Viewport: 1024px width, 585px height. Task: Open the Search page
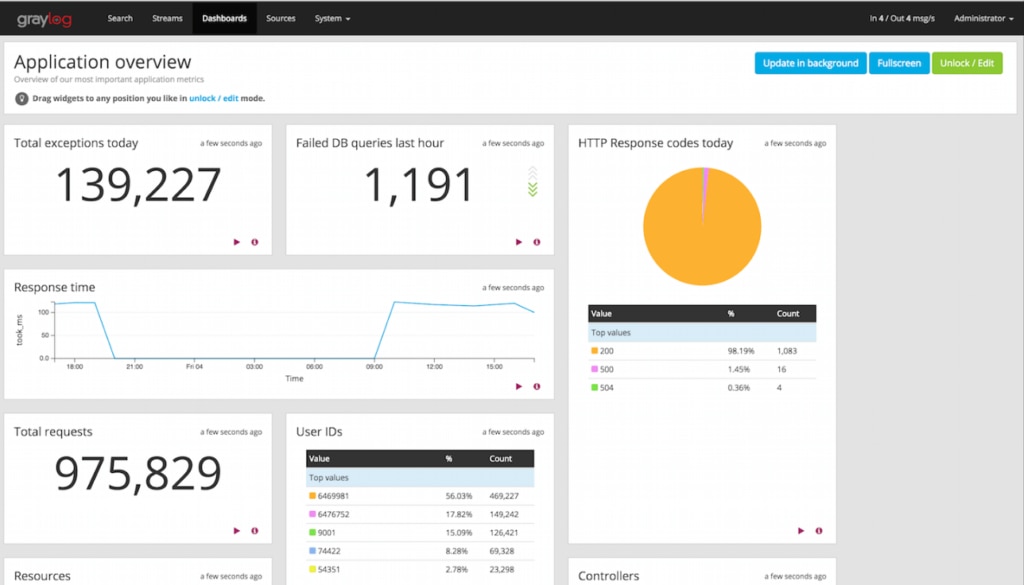(120, 18)
